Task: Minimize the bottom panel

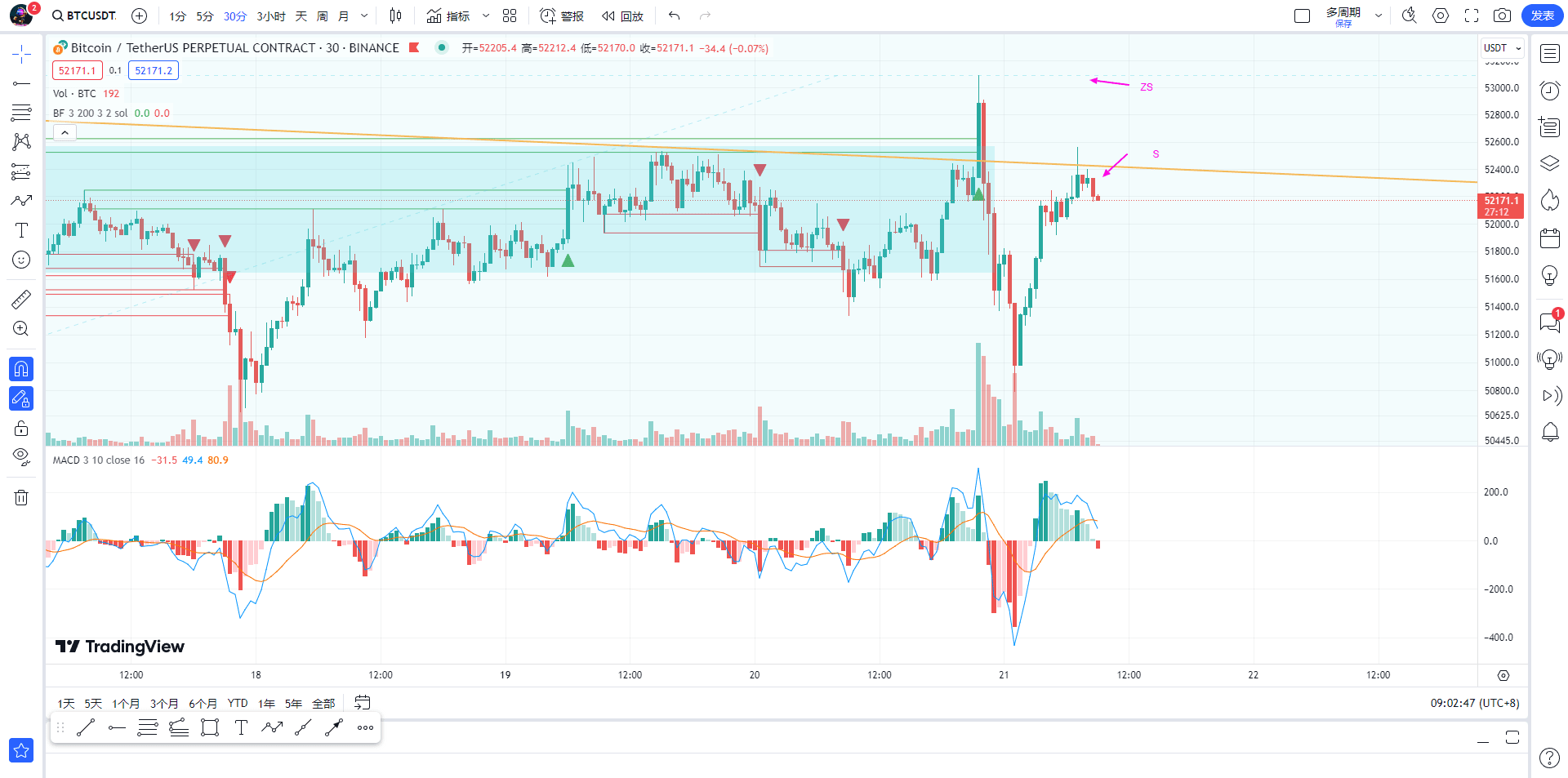Action: [x=1483, y=740]
